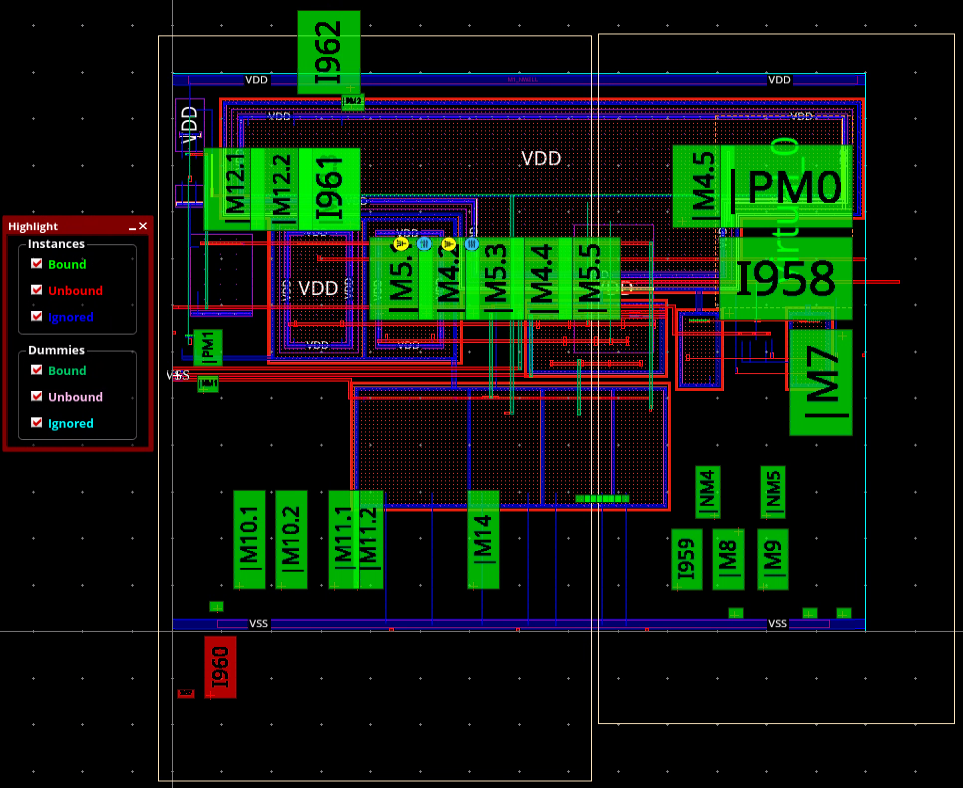This screenshot has height=788, width=963.
Task: Select instance M7
Action: (x=821, y=382)
